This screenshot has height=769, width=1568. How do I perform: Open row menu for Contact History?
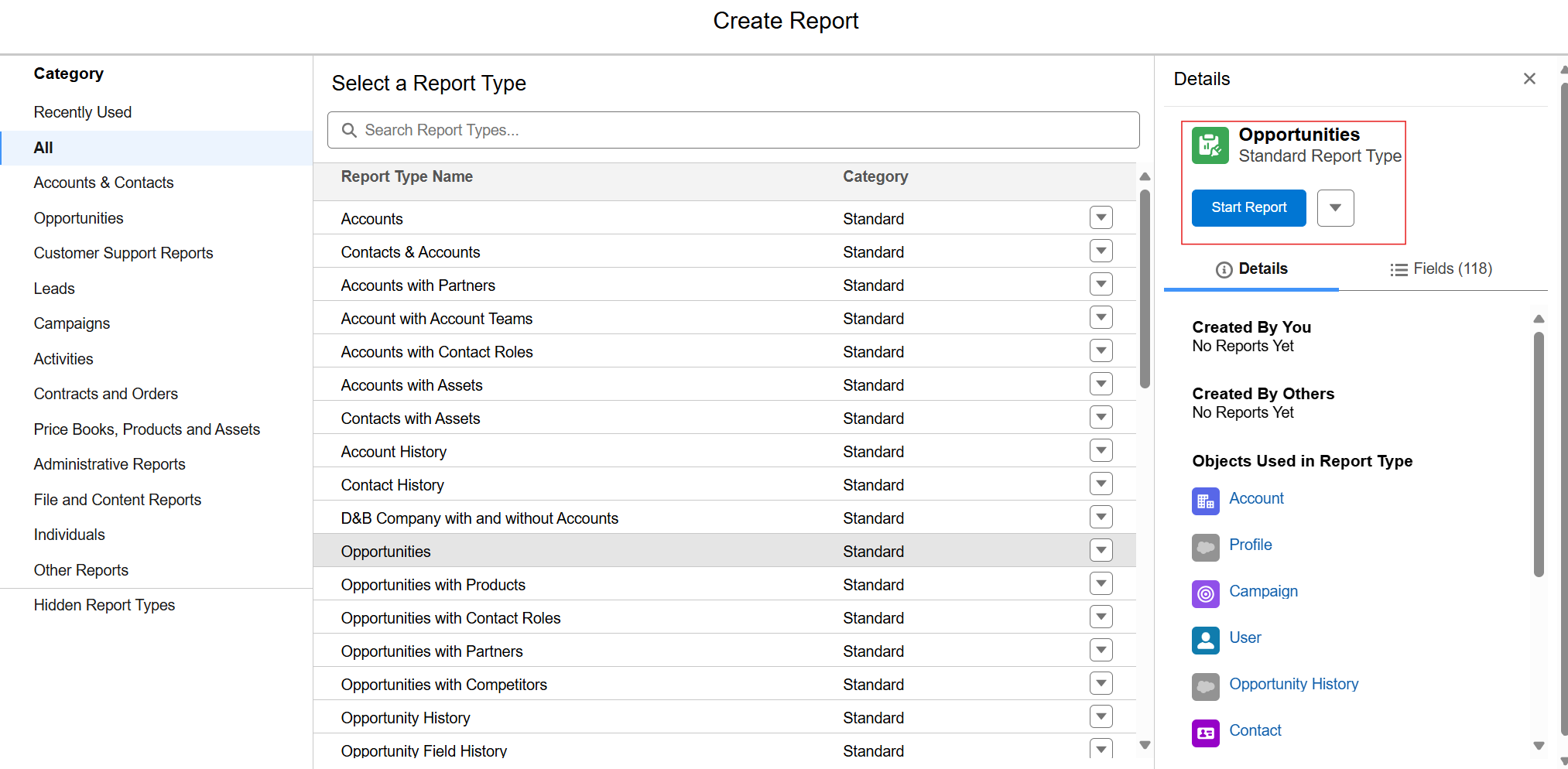point(1101,484)
